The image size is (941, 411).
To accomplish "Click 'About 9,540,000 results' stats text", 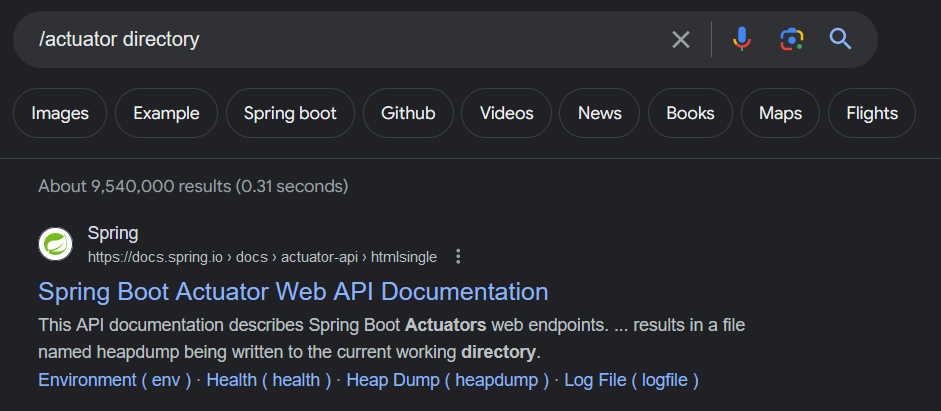I will (x=193, y=186).
